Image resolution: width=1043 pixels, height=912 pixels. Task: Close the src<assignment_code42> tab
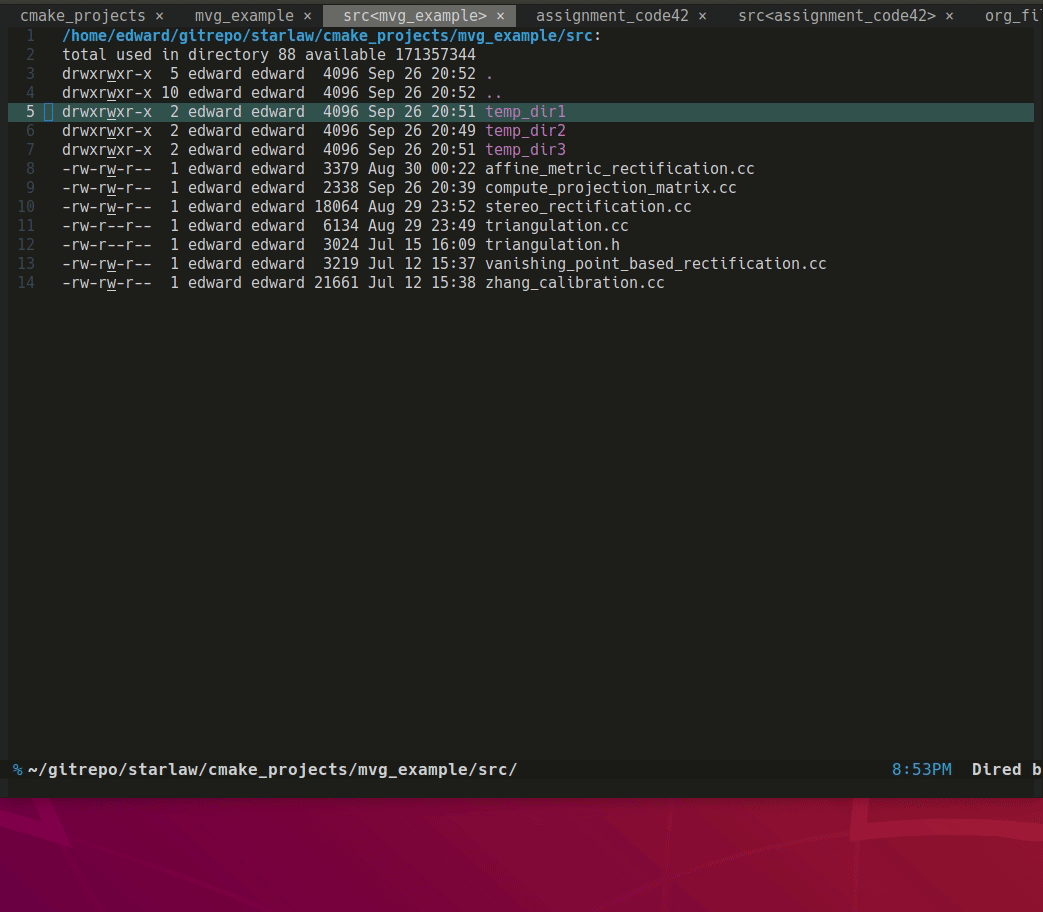click(x=949, y=16)
